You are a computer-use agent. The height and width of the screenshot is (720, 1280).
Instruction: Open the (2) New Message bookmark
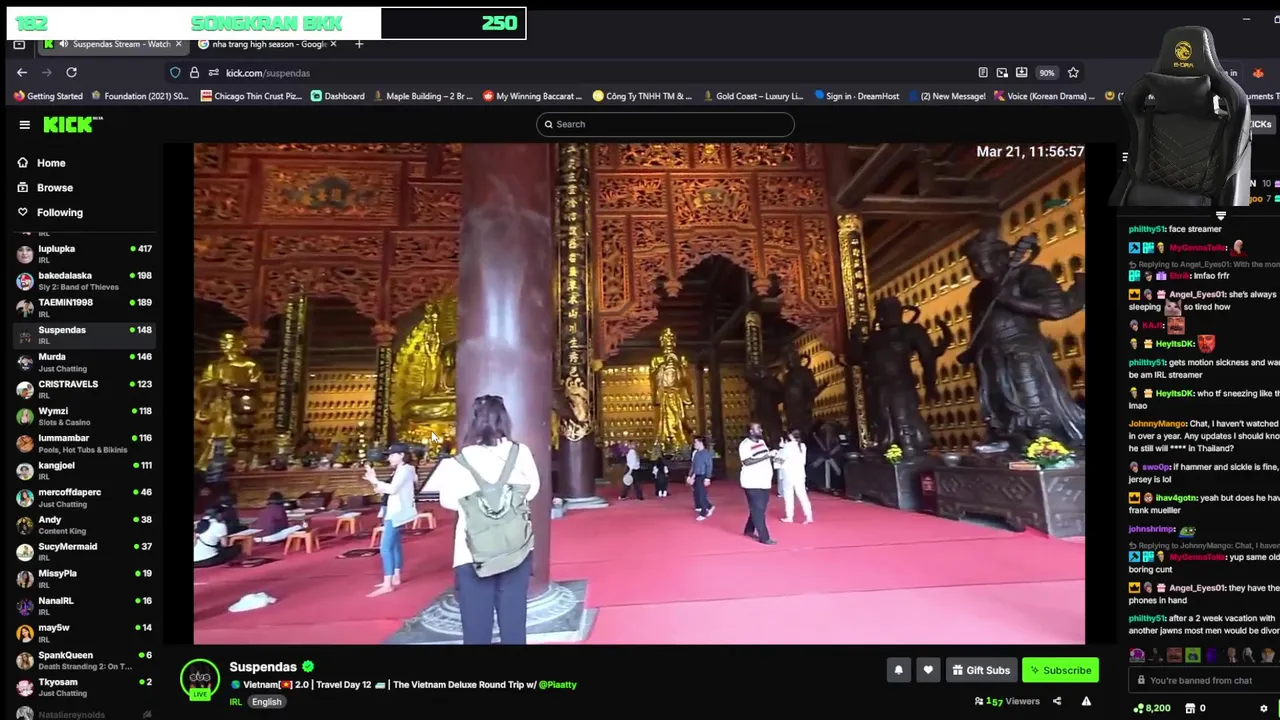point(946,96)
